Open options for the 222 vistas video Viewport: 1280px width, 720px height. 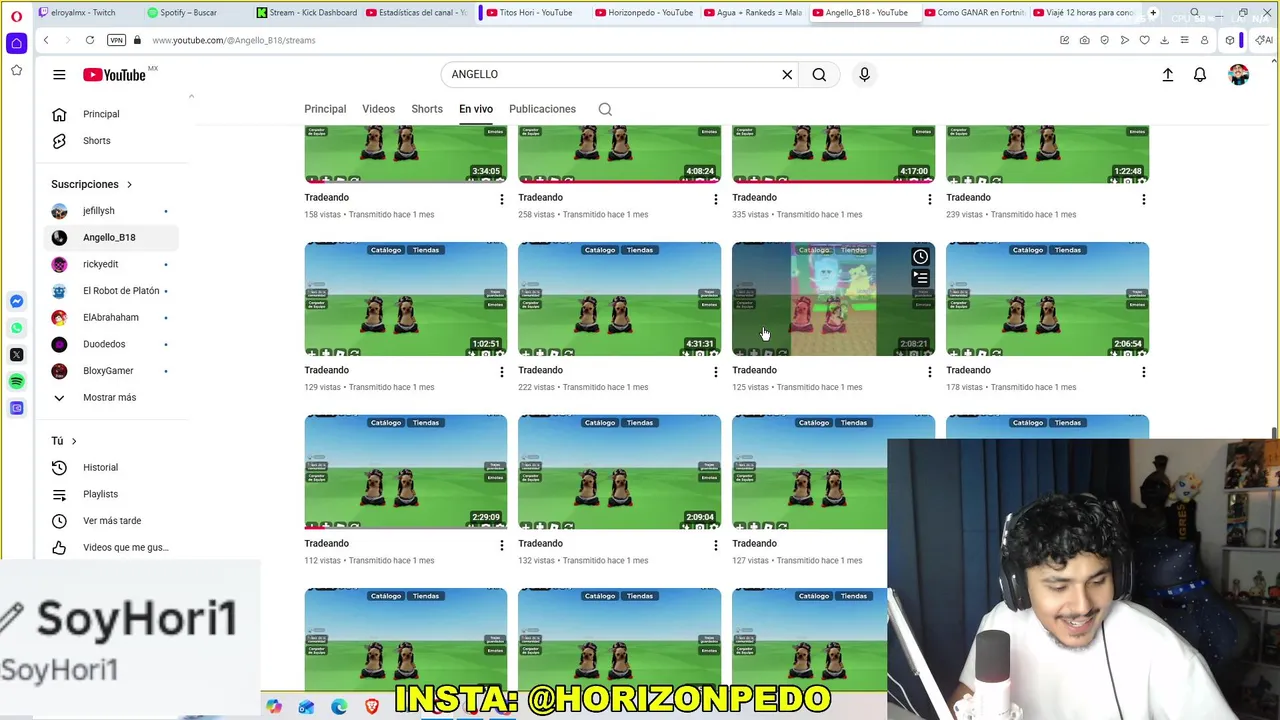pyautogui.click(x=715, y=372)
